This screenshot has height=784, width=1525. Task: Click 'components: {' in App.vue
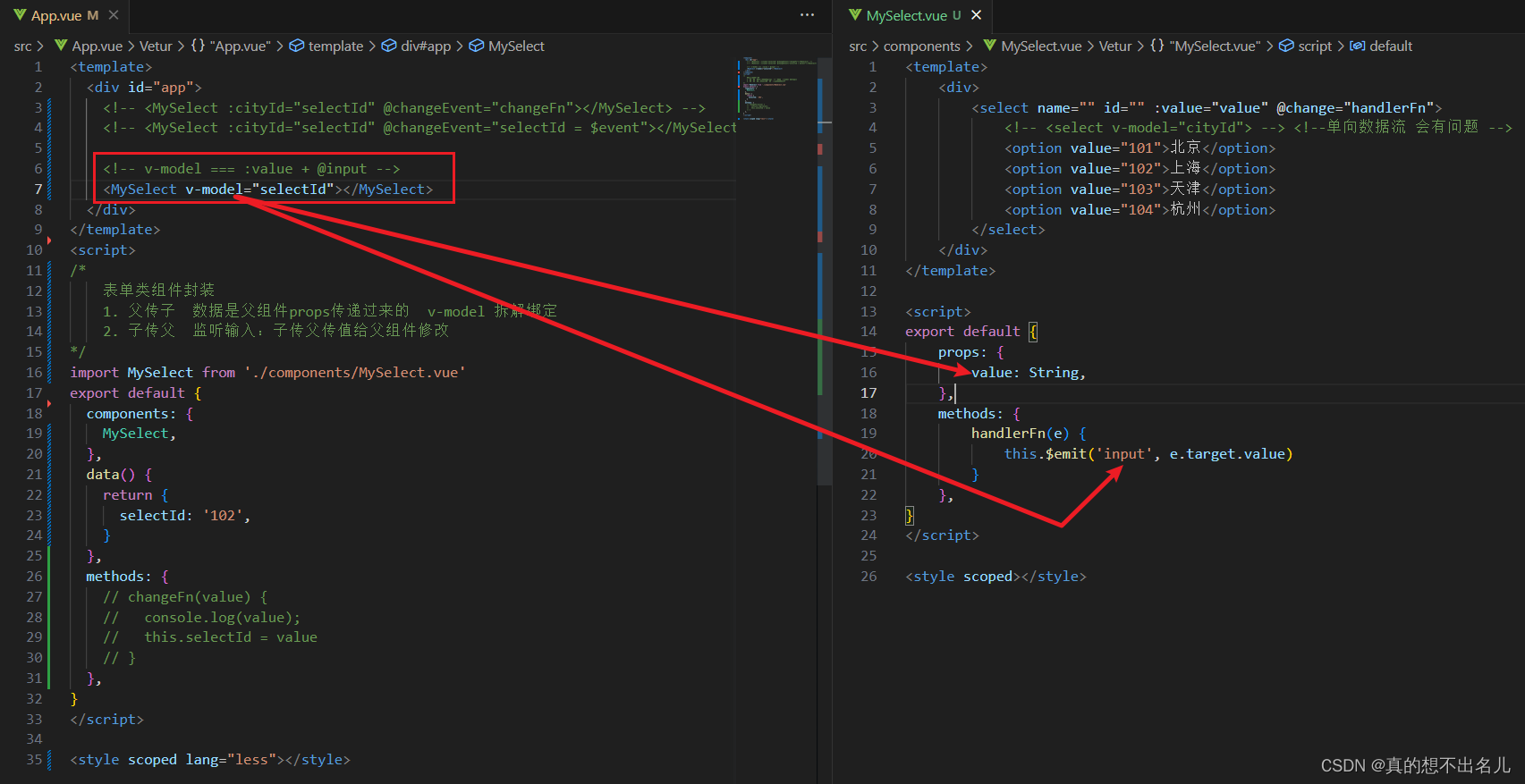(x=140, y=413)
